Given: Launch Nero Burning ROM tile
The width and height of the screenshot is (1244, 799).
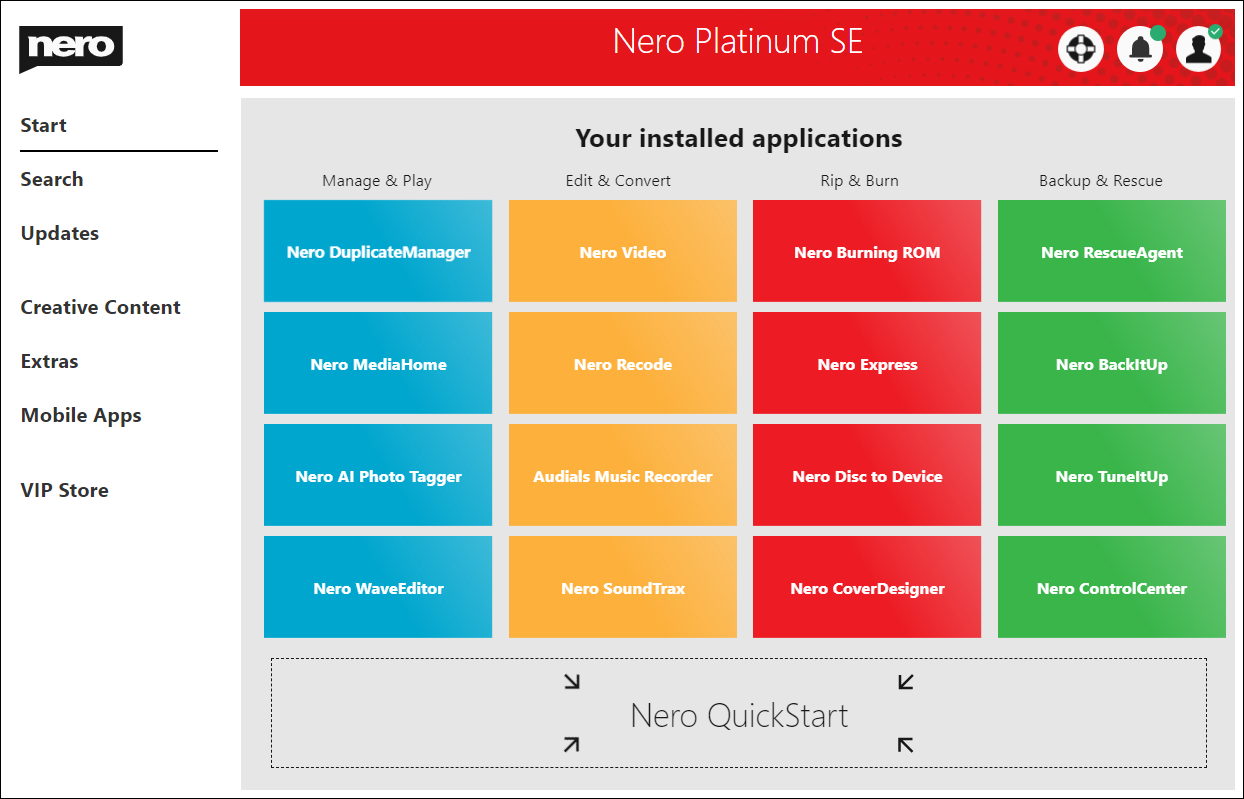Looking at the screenshot, I should click(x=867, y=252).
